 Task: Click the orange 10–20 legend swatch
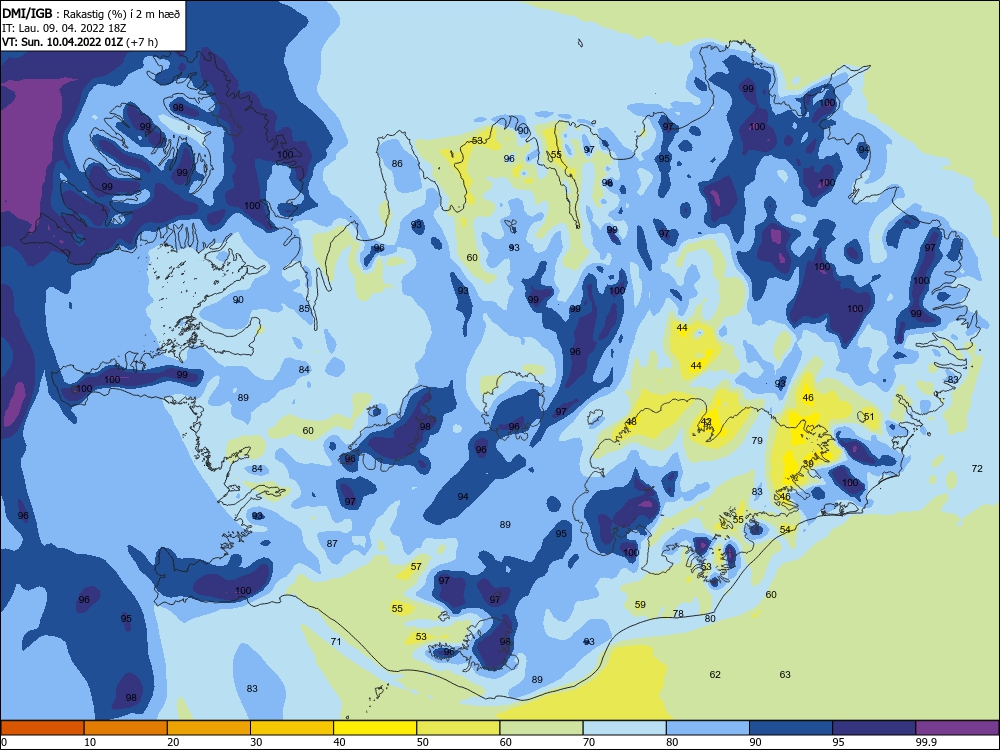coord(126,728)
